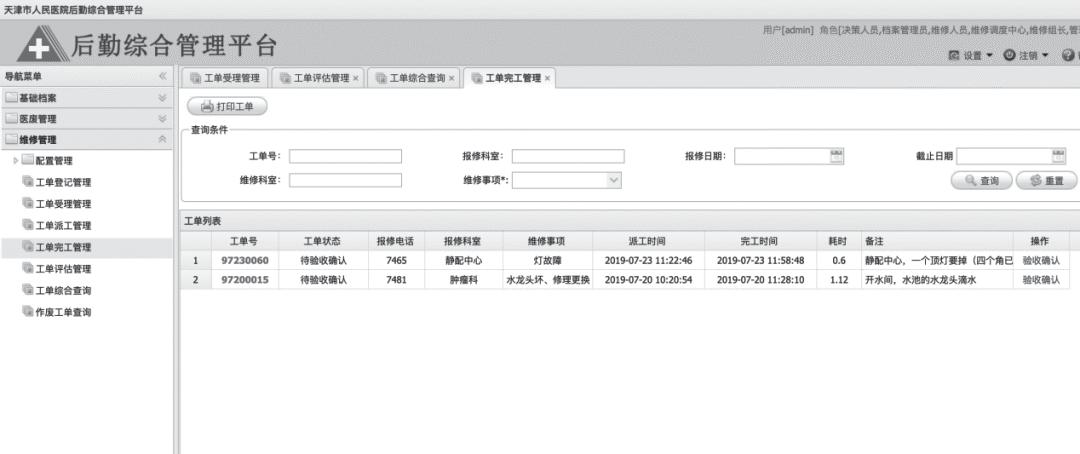Click the hospital cross logo icon
This screenshot has width=1080, height=454.
pyautogui.click(x=43, y=45)
